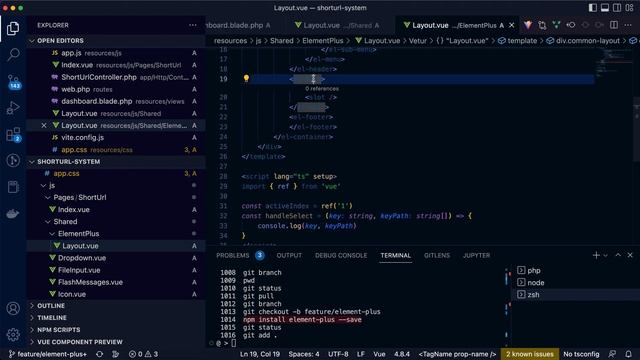Switch to the DEBUG CONSOLE tab
640x360 pixels.
pos(341,256)
